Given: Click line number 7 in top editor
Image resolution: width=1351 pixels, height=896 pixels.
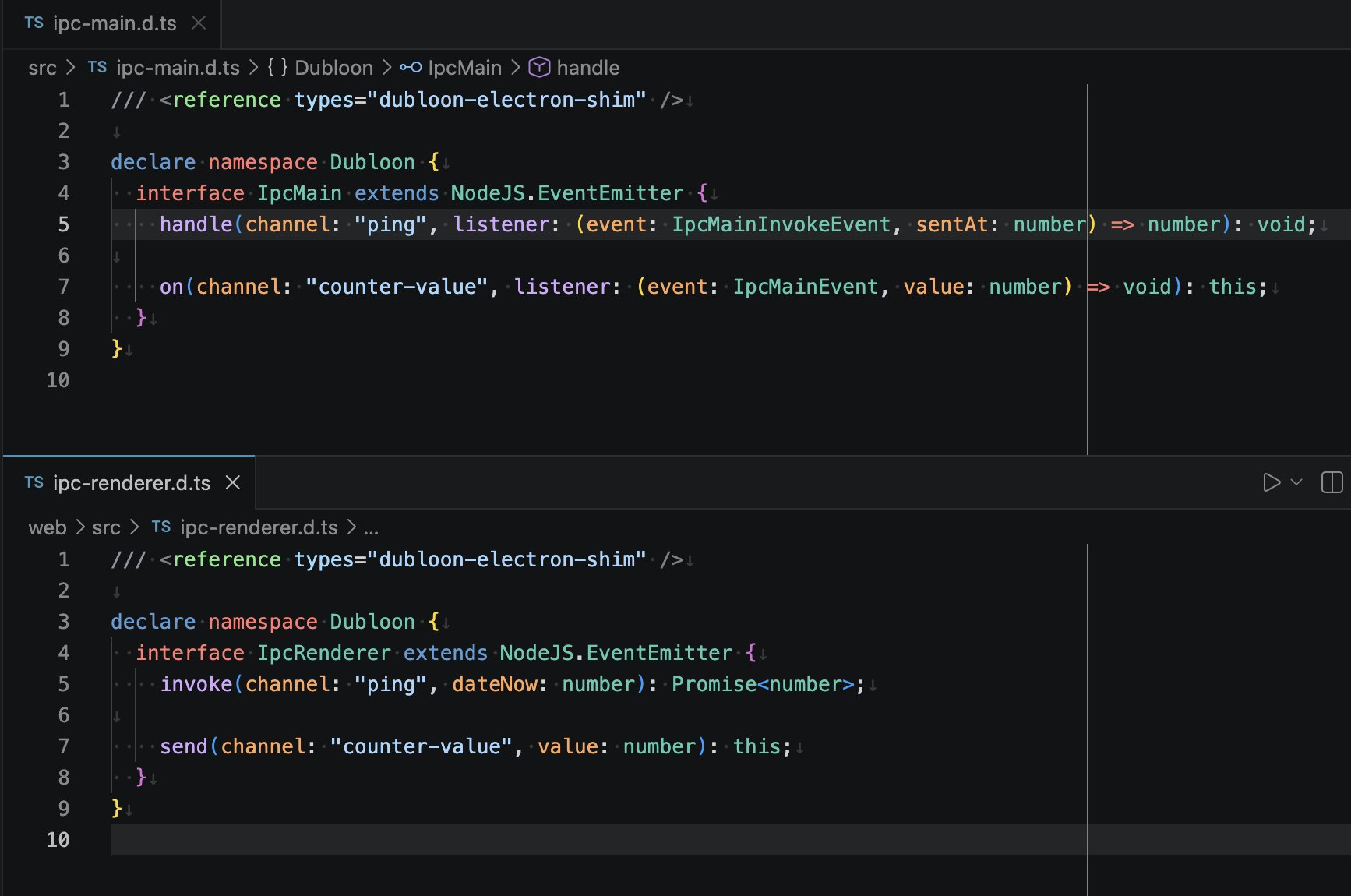Looking at the screenshot, I should (x=64, y=287).
